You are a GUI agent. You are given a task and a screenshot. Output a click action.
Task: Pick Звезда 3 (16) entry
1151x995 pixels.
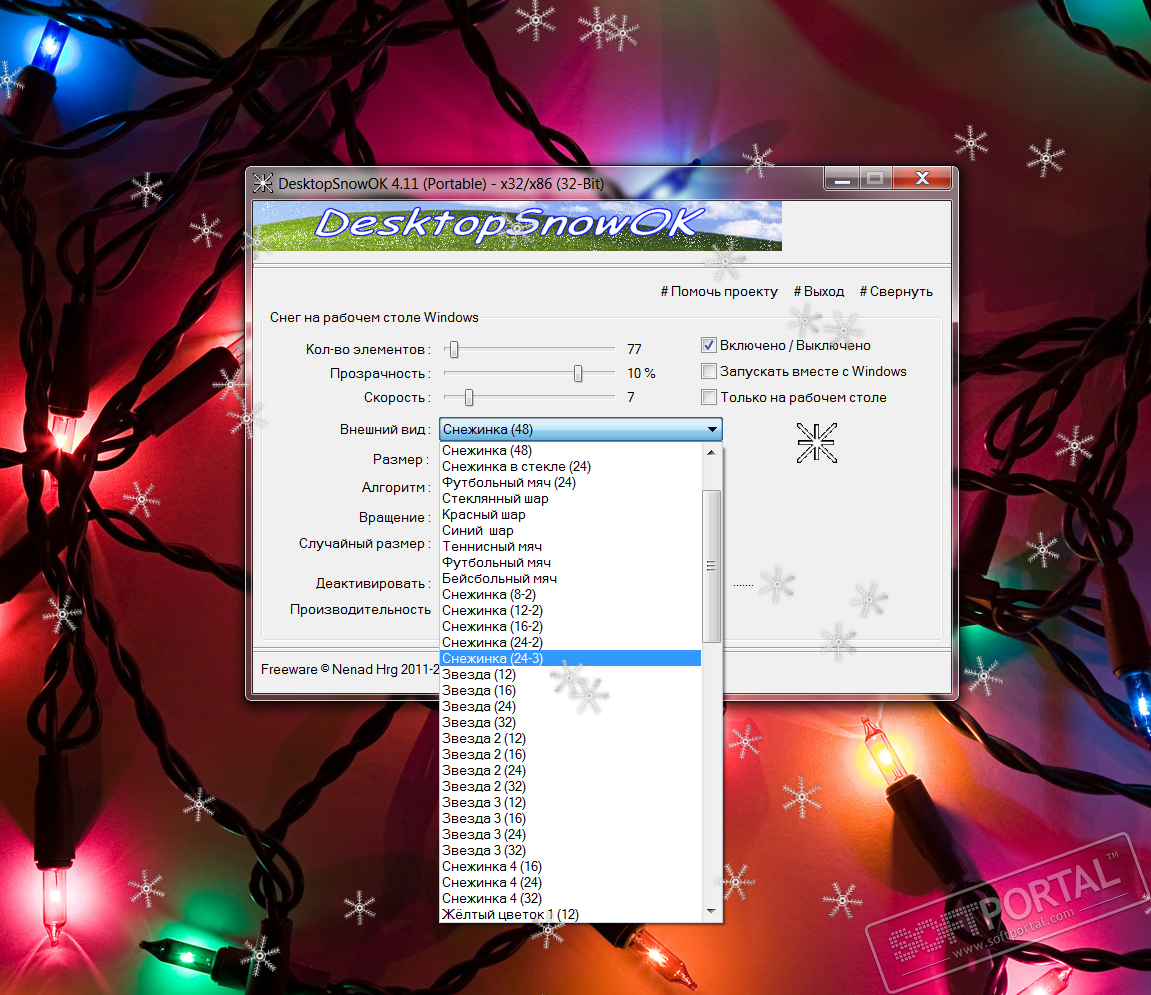tap(570, 819)
